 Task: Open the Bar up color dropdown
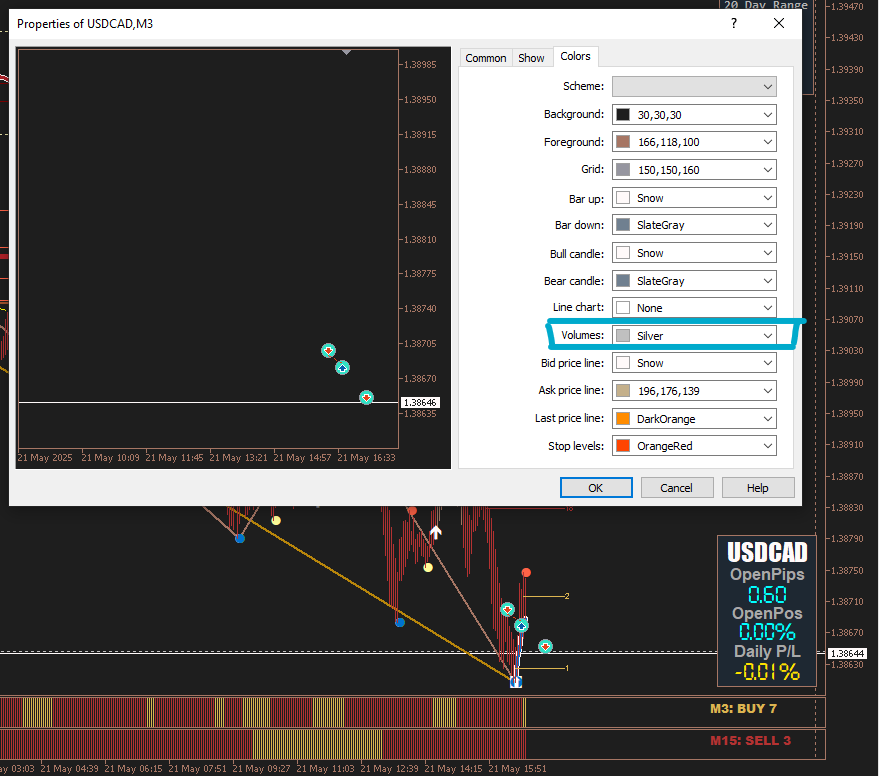pyautogui.click(x=694, y=198)
